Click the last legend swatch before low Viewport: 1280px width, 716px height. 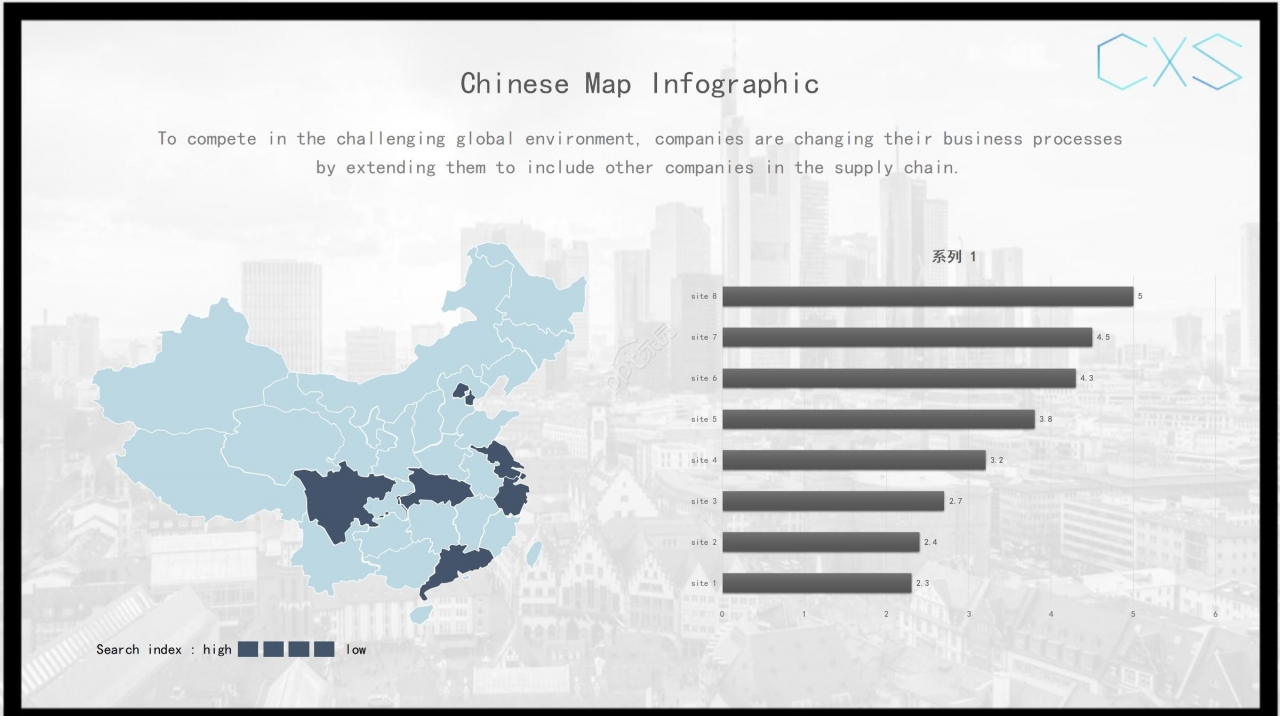coord(324,650)
